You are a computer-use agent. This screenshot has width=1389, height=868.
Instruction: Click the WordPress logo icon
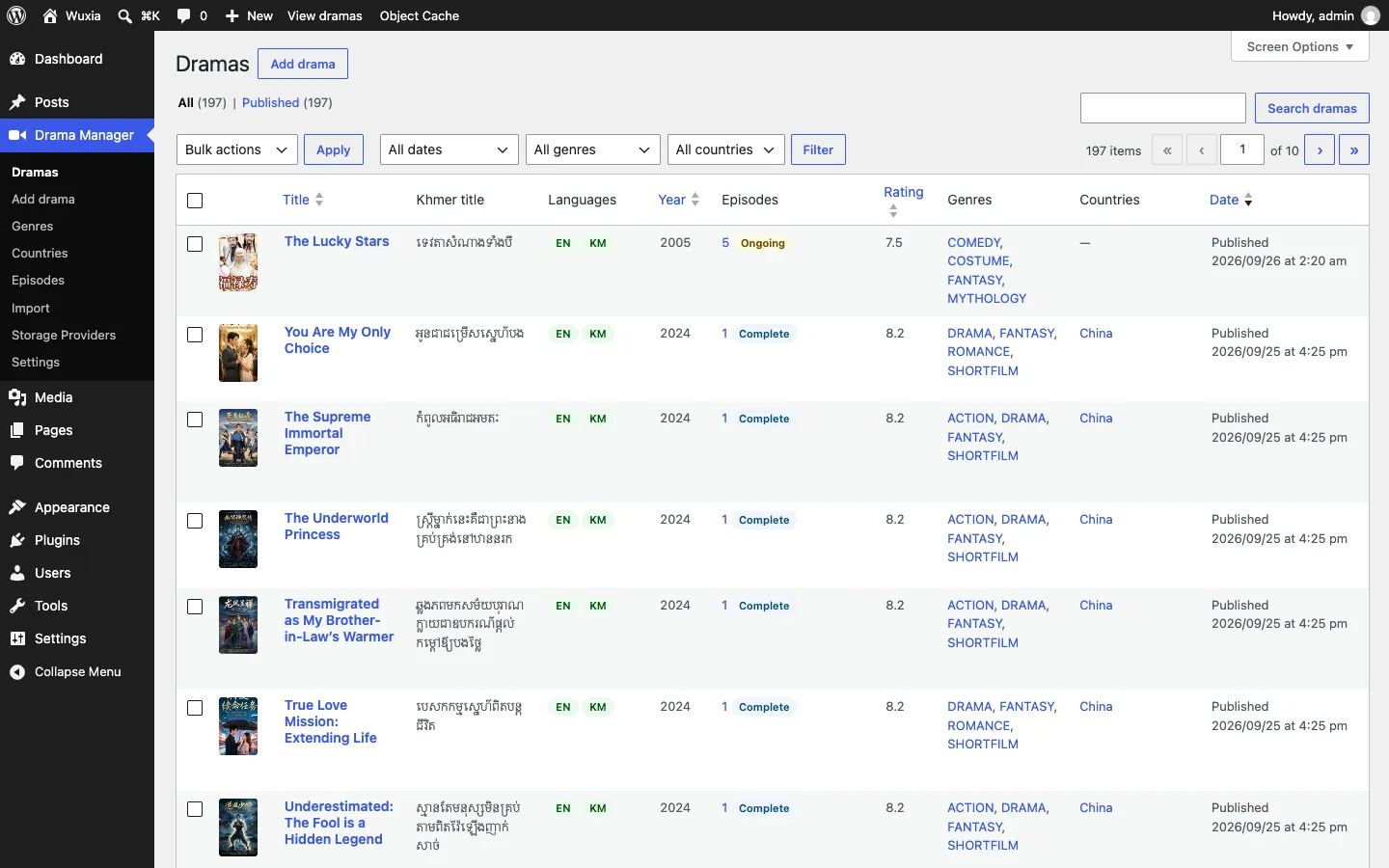tap(16, 15)
